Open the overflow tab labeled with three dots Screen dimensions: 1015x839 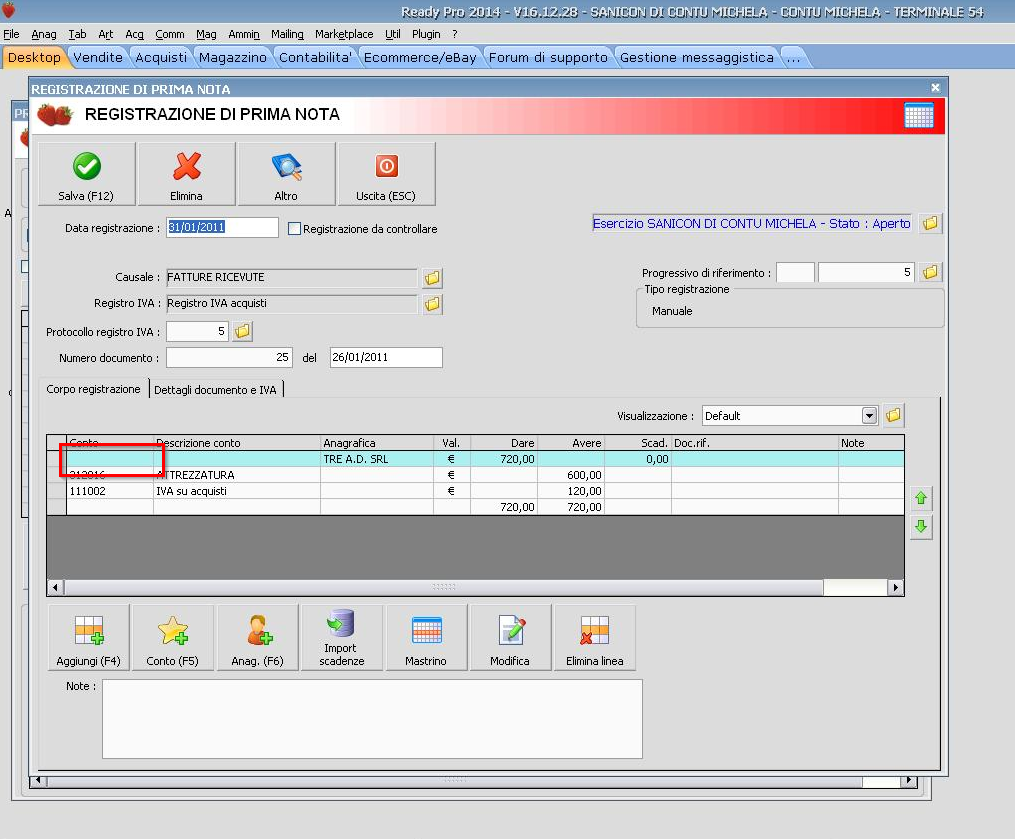point(794,58)
